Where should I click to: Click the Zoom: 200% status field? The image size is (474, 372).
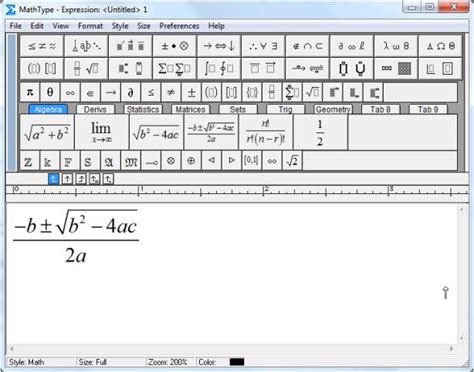(170, 362)
